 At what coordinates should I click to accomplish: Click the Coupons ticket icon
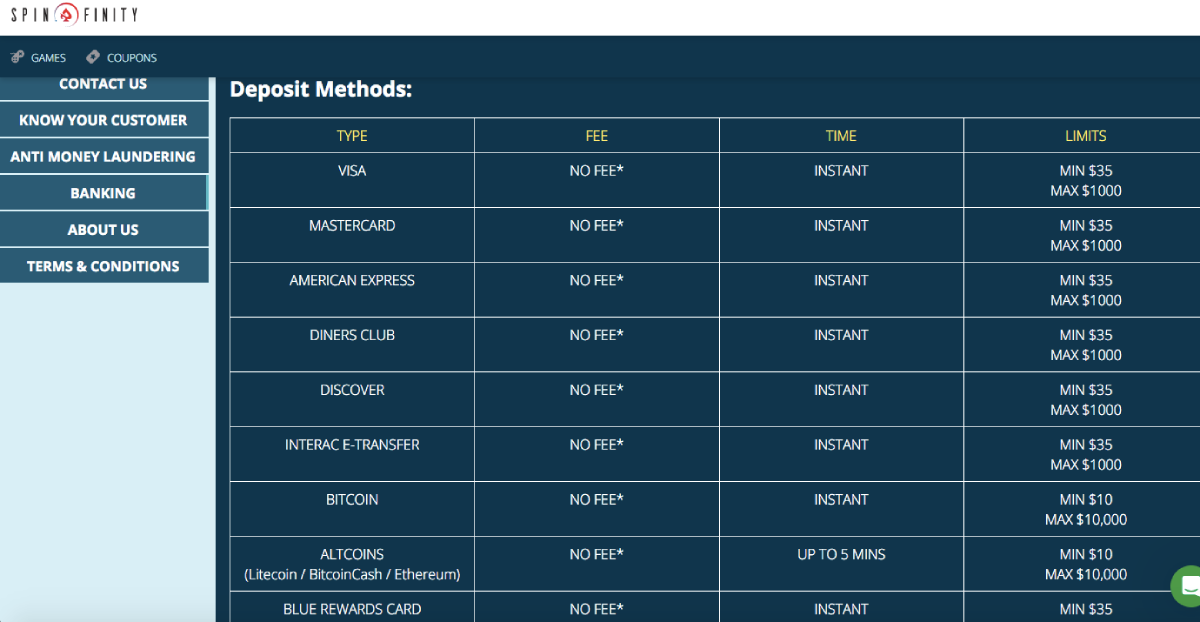coord(93,57)
